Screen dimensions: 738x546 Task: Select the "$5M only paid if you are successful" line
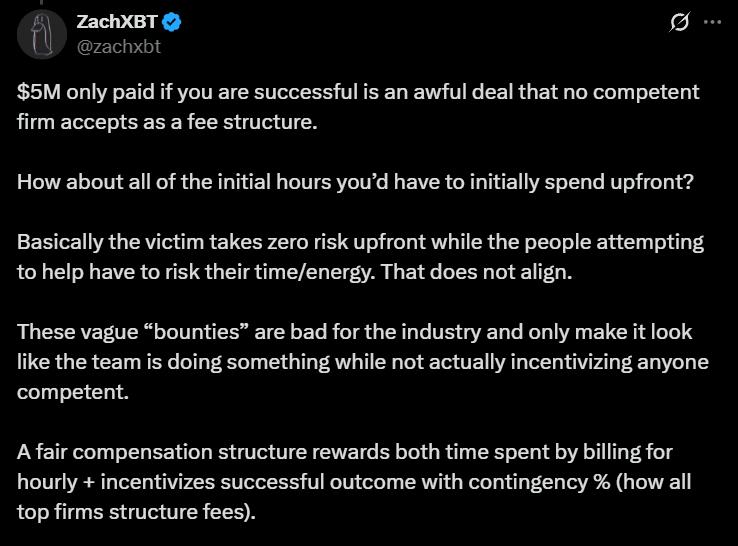click(358, 92)
